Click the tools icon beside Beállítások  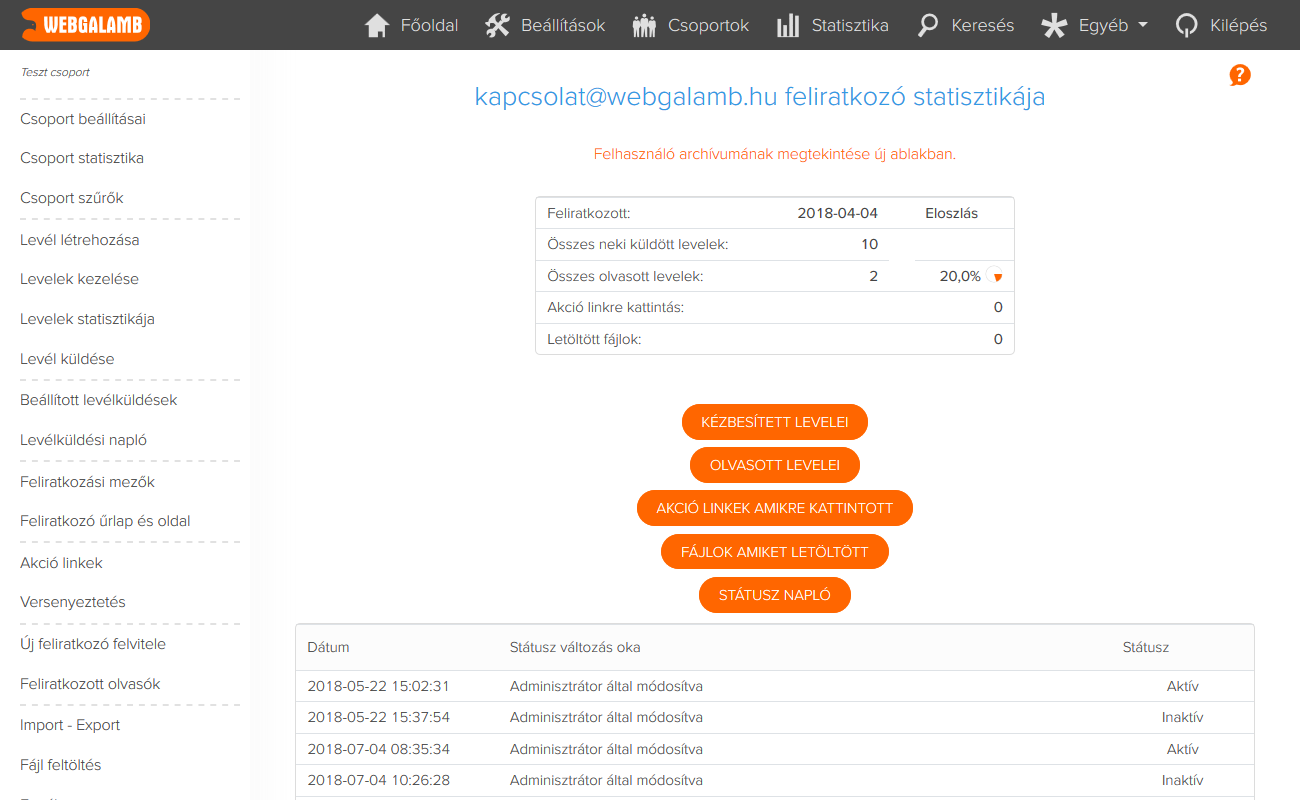click(498, 25)
